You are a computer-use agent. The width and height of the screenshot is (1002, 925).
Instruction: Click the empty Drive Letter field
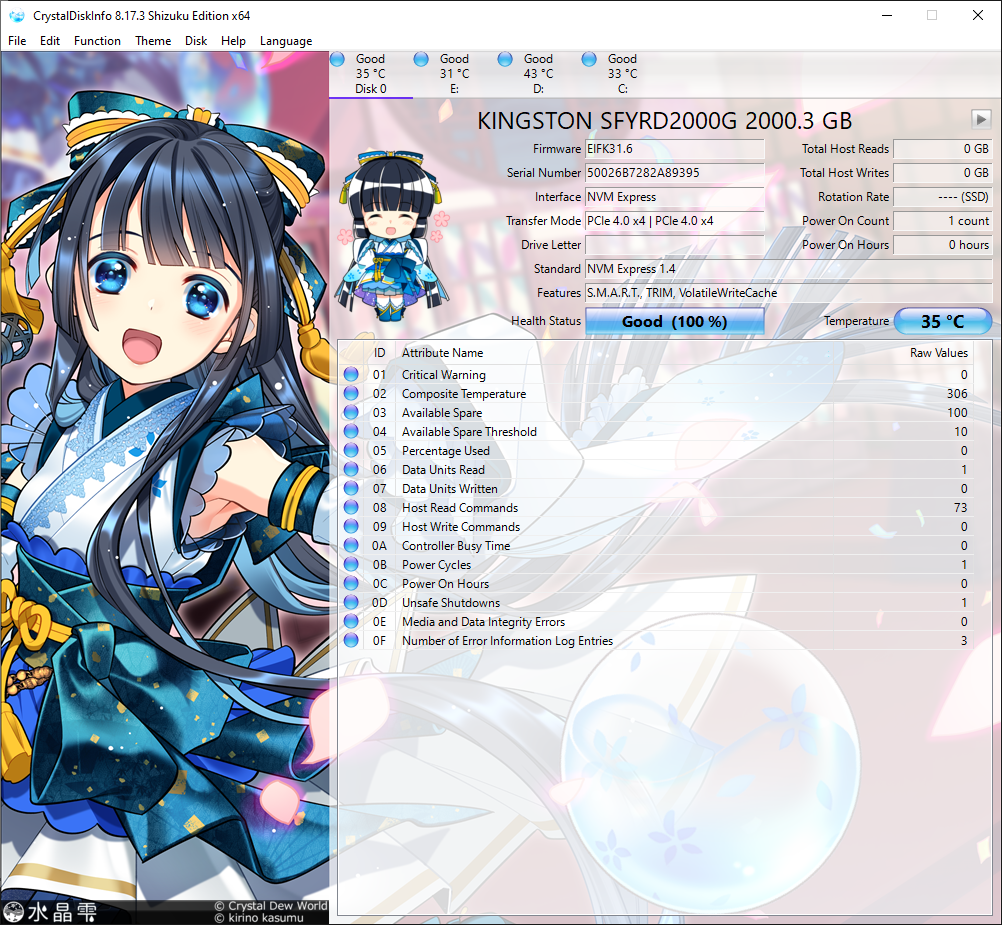675,245
